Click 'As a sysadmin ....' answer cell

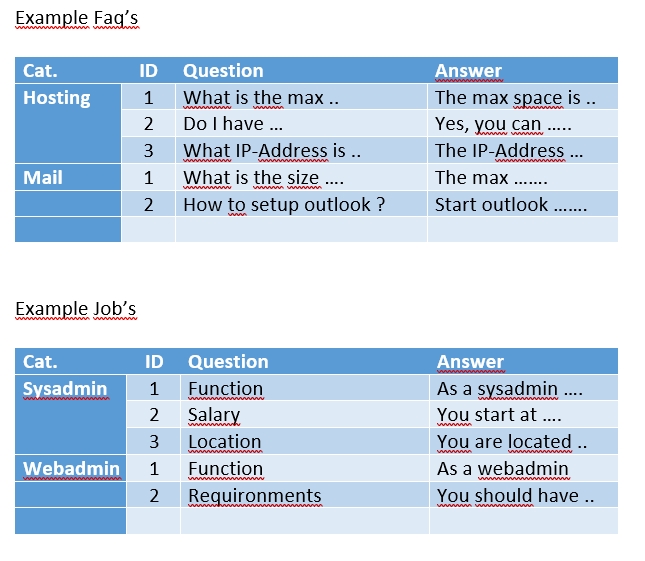coord(510,389)
